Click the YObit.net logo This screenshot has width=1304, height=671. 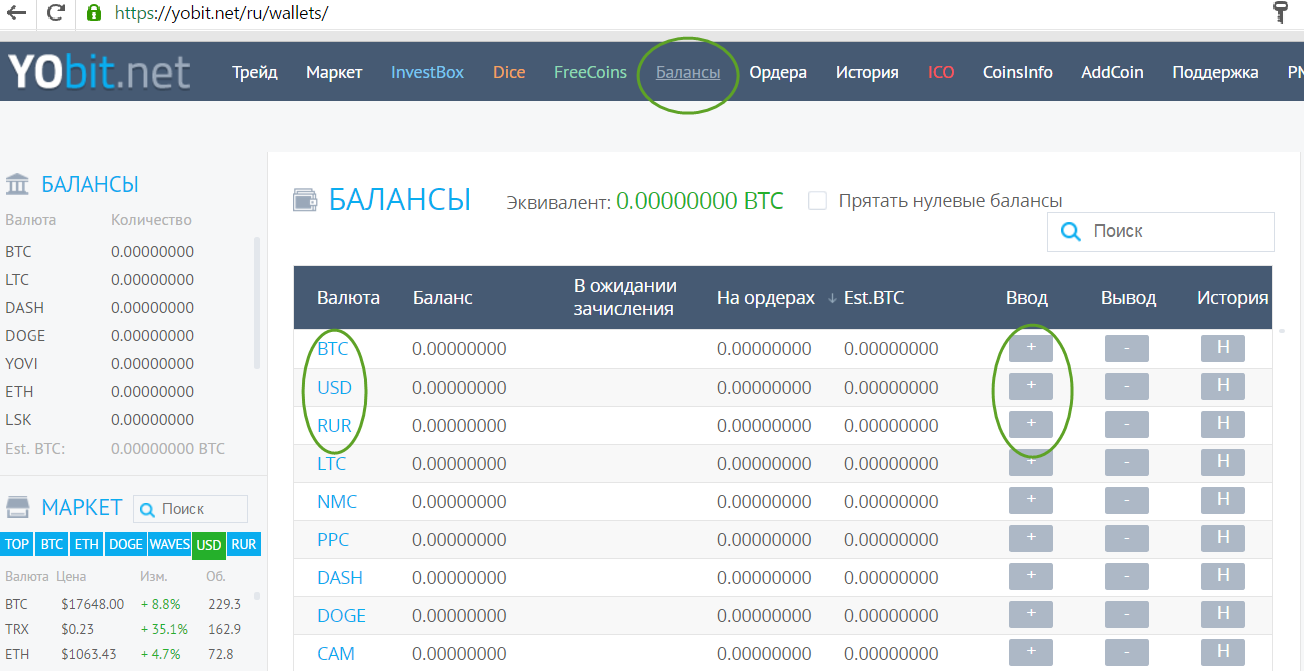(99, 72)
